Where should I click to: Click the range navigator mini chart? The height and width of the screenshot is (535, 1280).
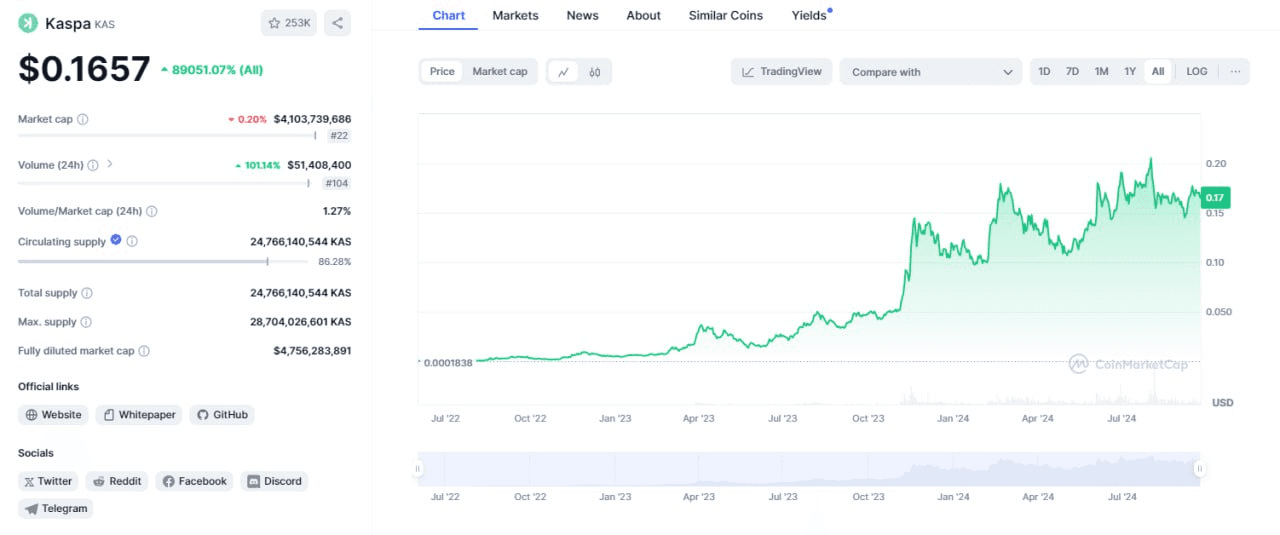809,469
